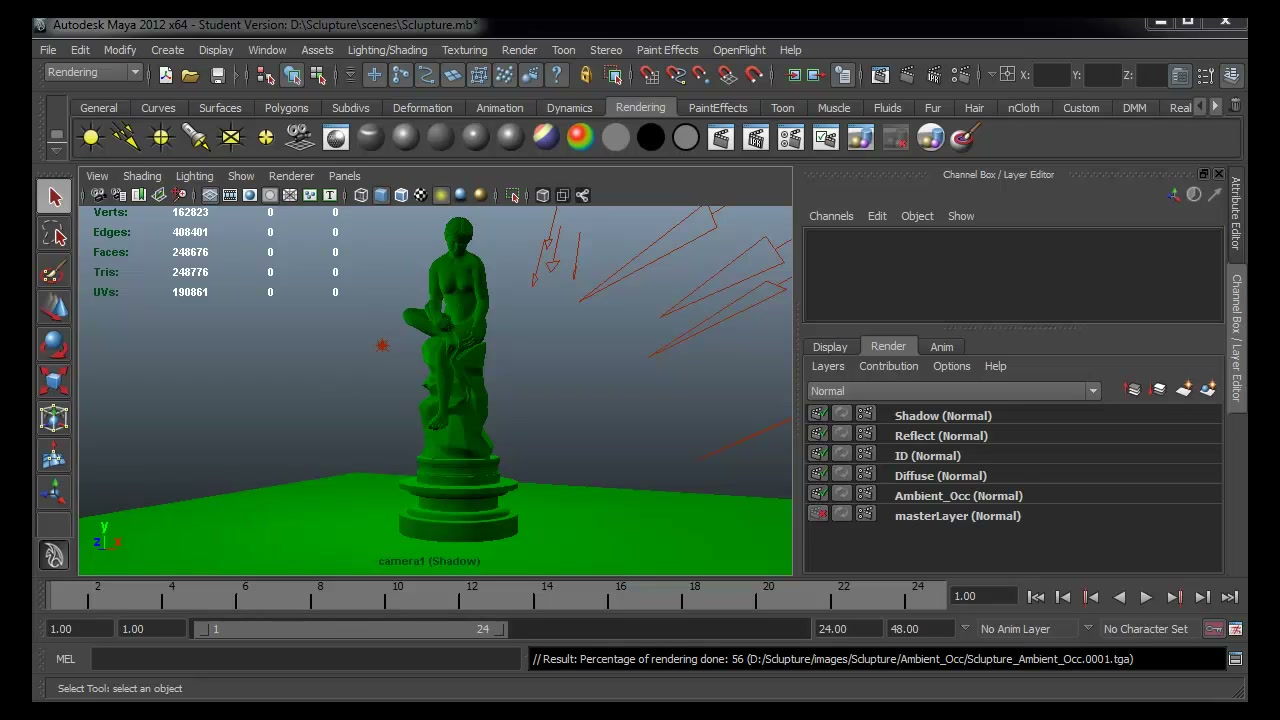Toggle renderable flag on masterLayer
Viewport: 1280px width, 720px height.
point(819,515)
